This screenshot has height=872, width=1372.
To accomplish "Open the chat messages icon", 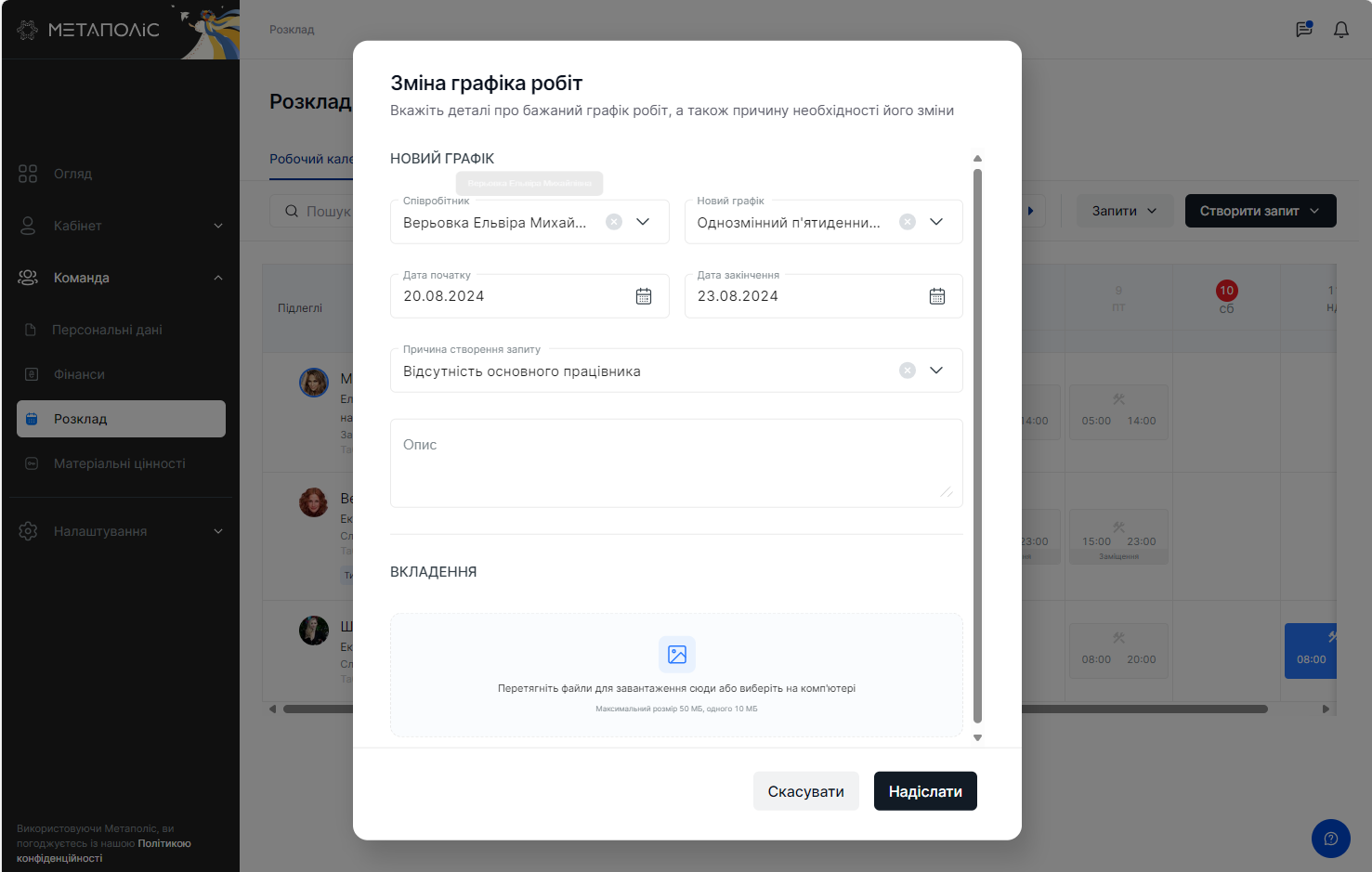I will click(x=1304, y=30).
